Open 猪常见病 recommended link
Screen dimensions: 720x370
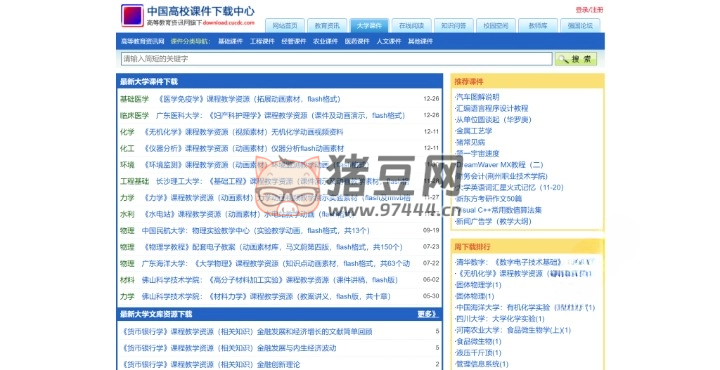click(470, 143)
